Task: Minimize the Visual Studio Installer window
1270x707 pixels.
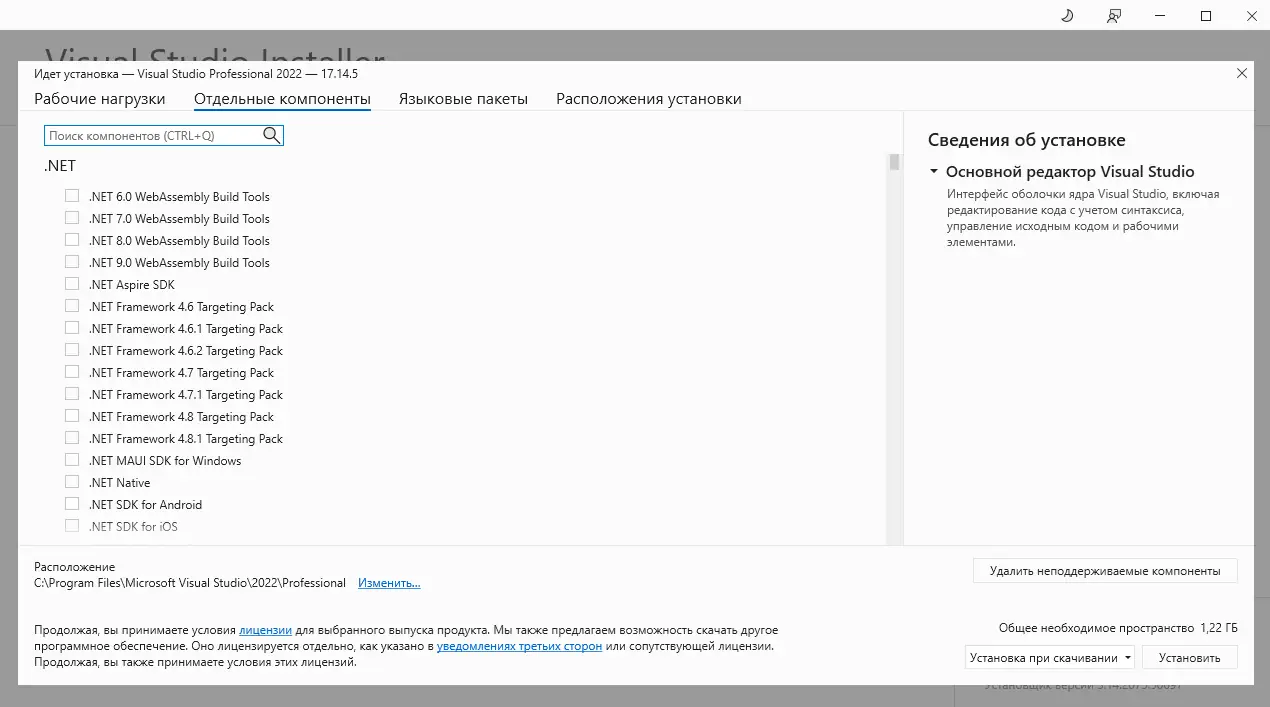Action: coord(1160,16)
